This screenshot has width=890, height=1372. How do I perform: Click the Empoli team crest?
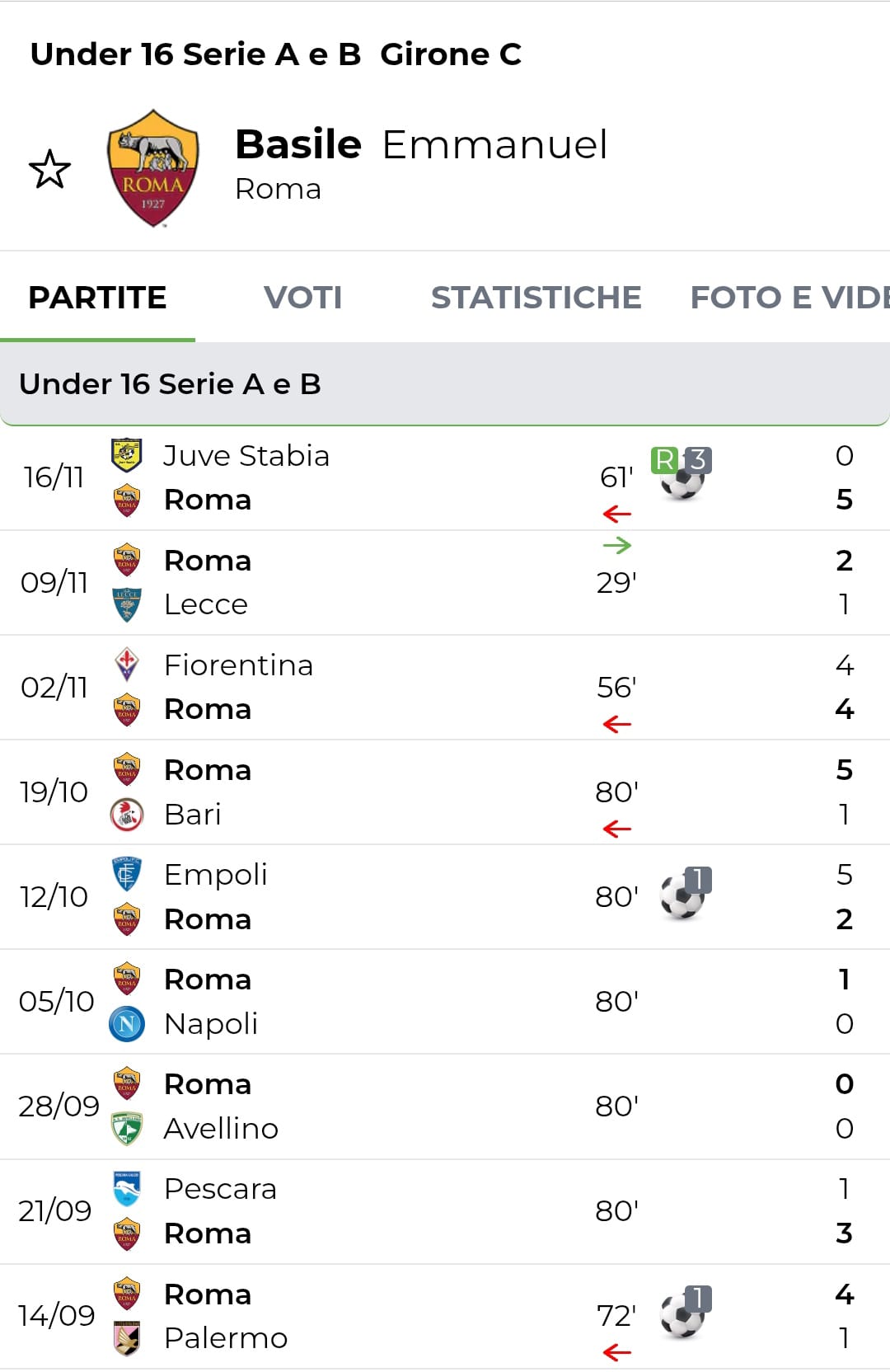[127, 874]
